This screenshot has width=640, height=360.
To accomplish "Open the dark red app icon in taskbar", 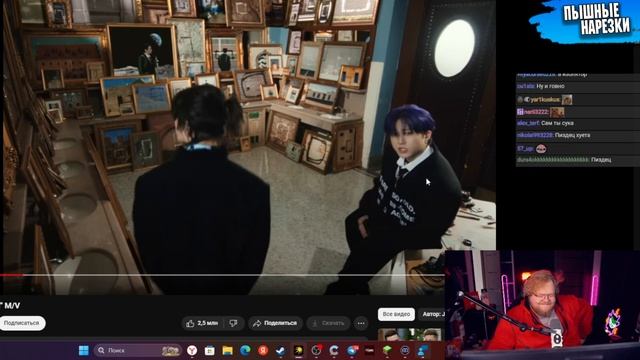I will click(x=370, y=350).
